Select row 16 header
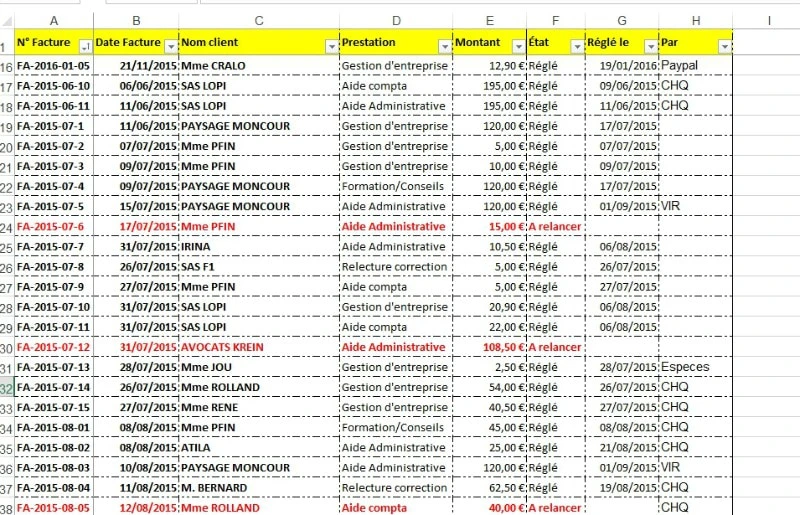Screen dimensions: 800x515 [7, 67]
